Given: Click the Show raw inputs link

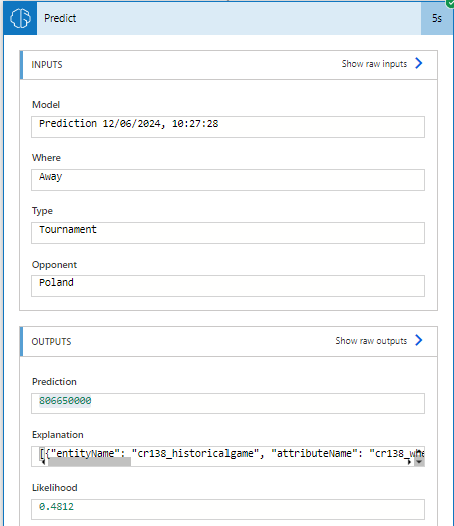Looking at the screenshot, I should click(x=374, y=64).
